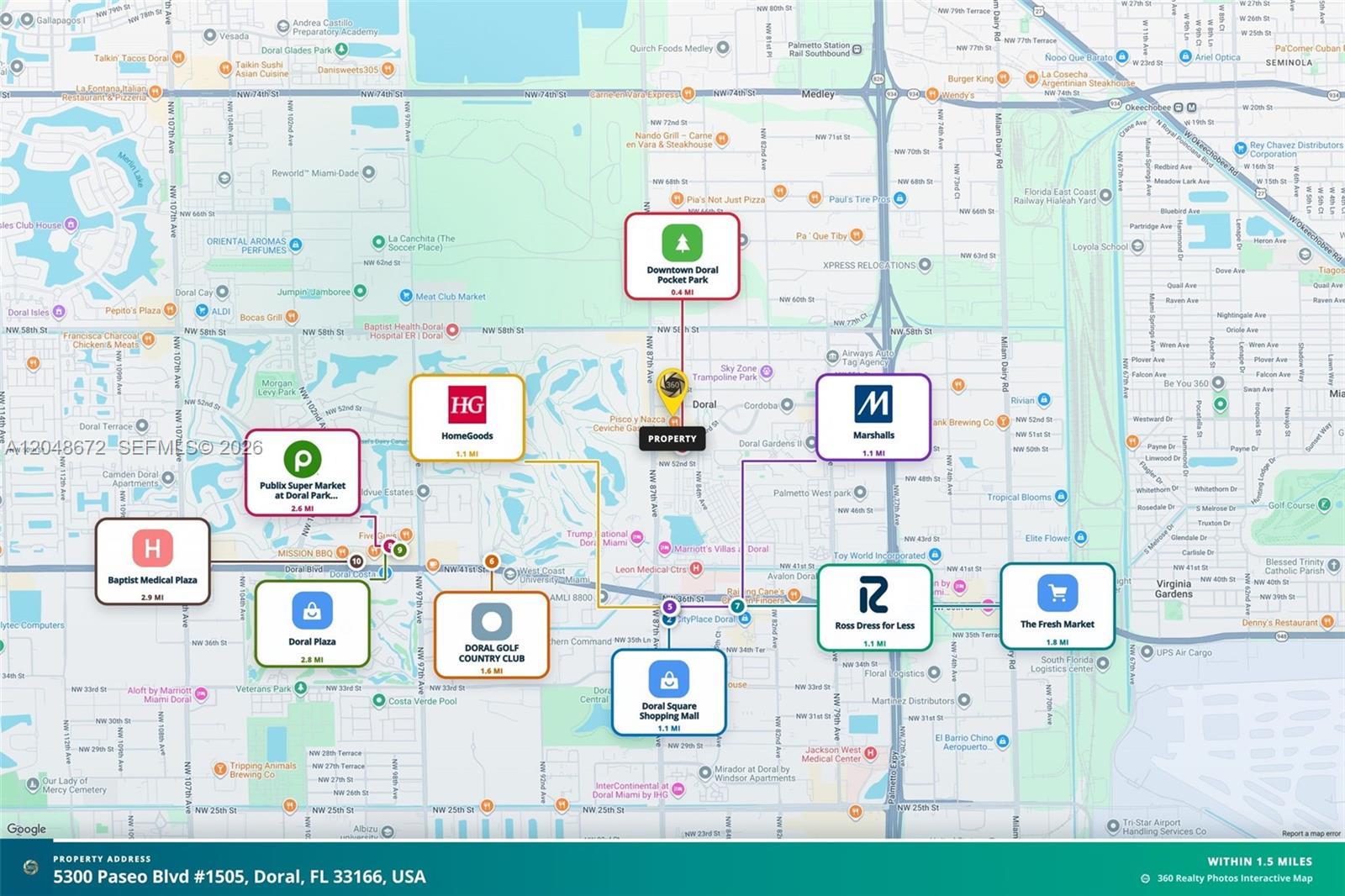Click the '1.6 MI' distance label
The width and height of the screenshot is (1345, 896).
click(x=492, y=672)
